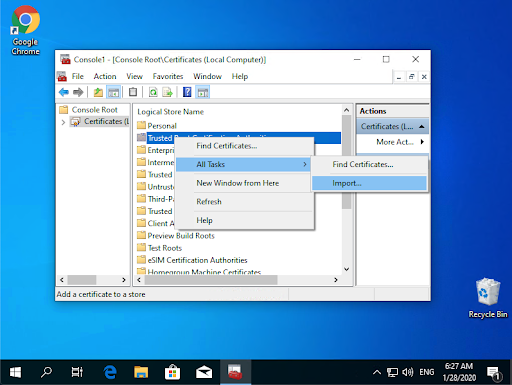Open the Mail app from the taskbar
The image size is (512, 385).
pyautogui.click(x=204, y=372)
